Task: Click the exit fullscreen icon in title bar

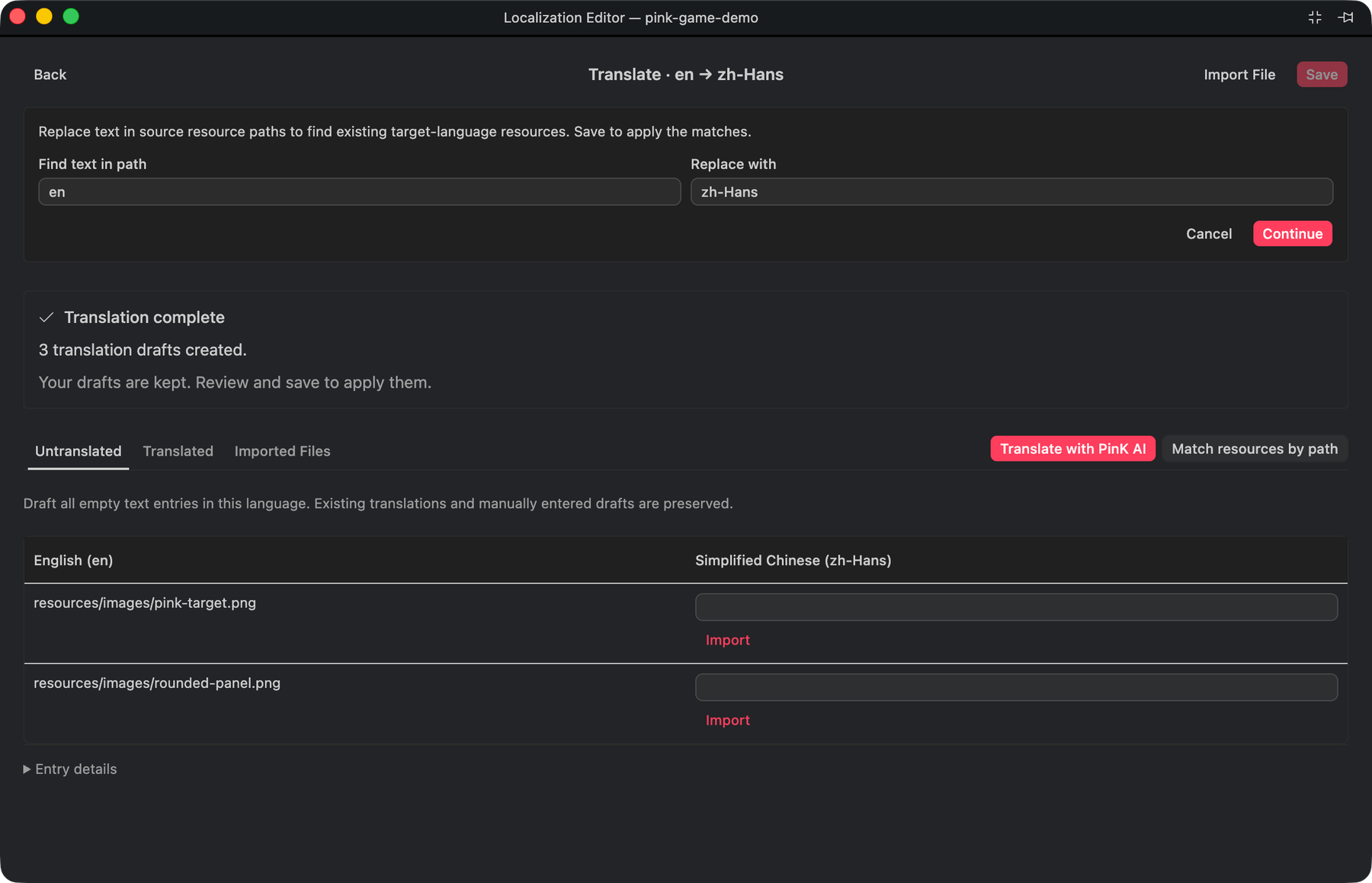Action: [1315, 18]
